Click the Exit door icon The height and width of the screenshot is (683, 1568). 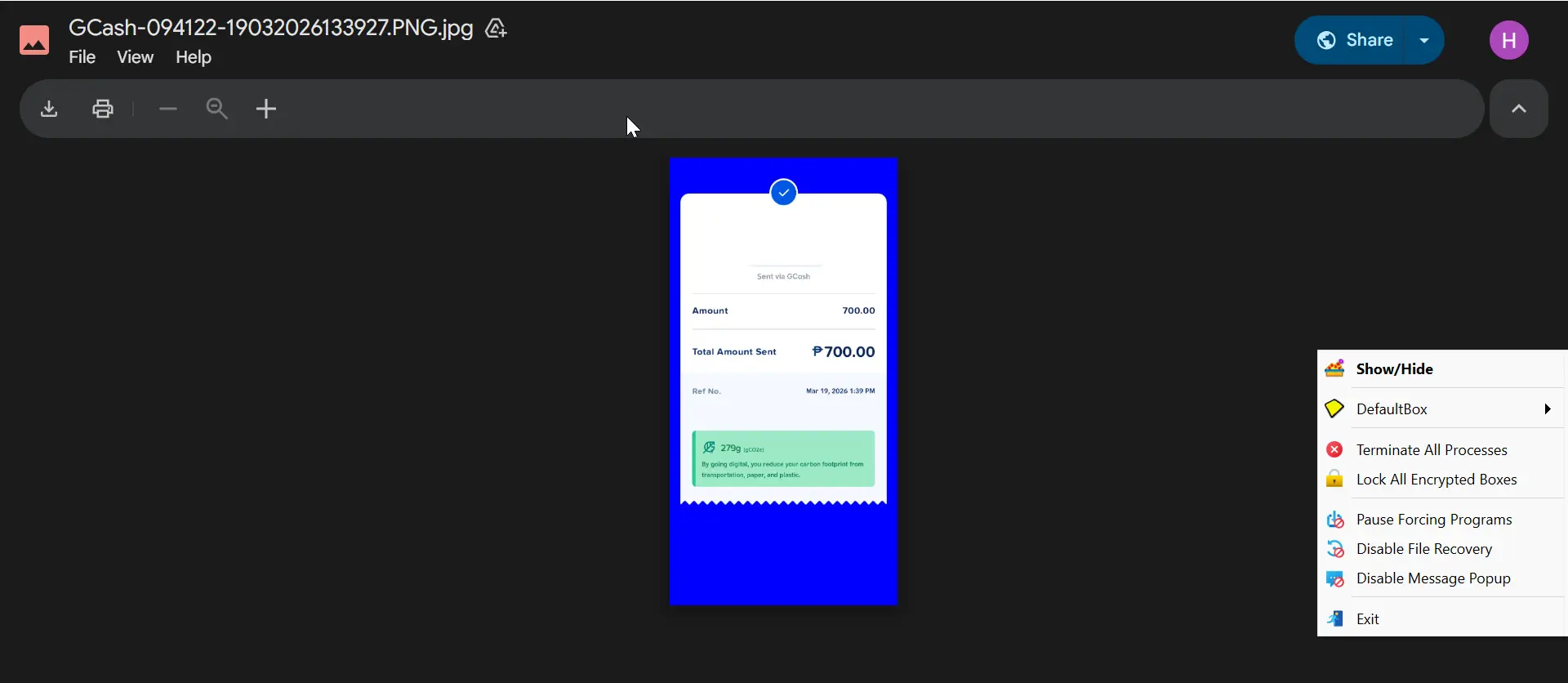(x=1335, y=618)
